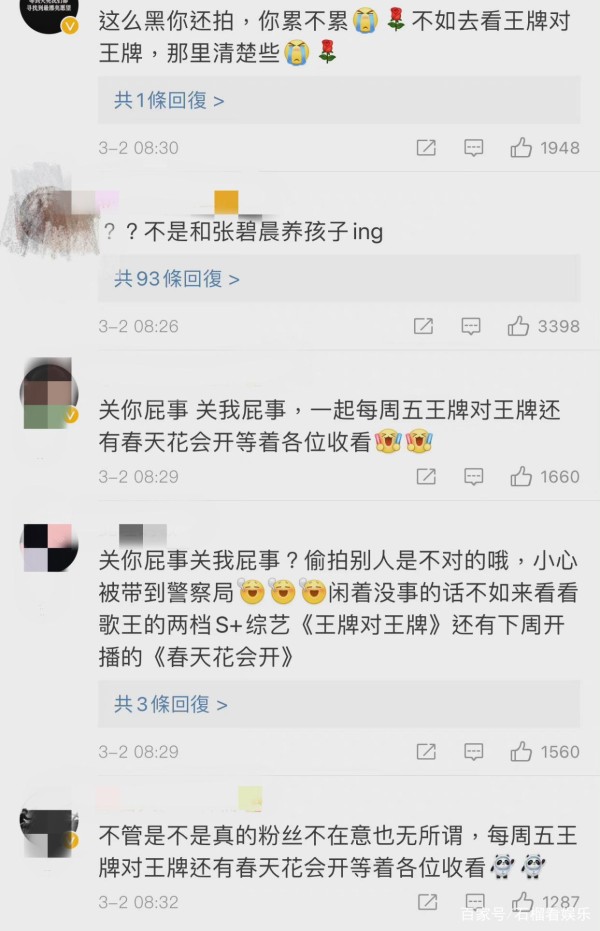Expand 共3條回復 replies
This screenshot has height=931, width=600.
pyautogui.click(x=339, y=704)
